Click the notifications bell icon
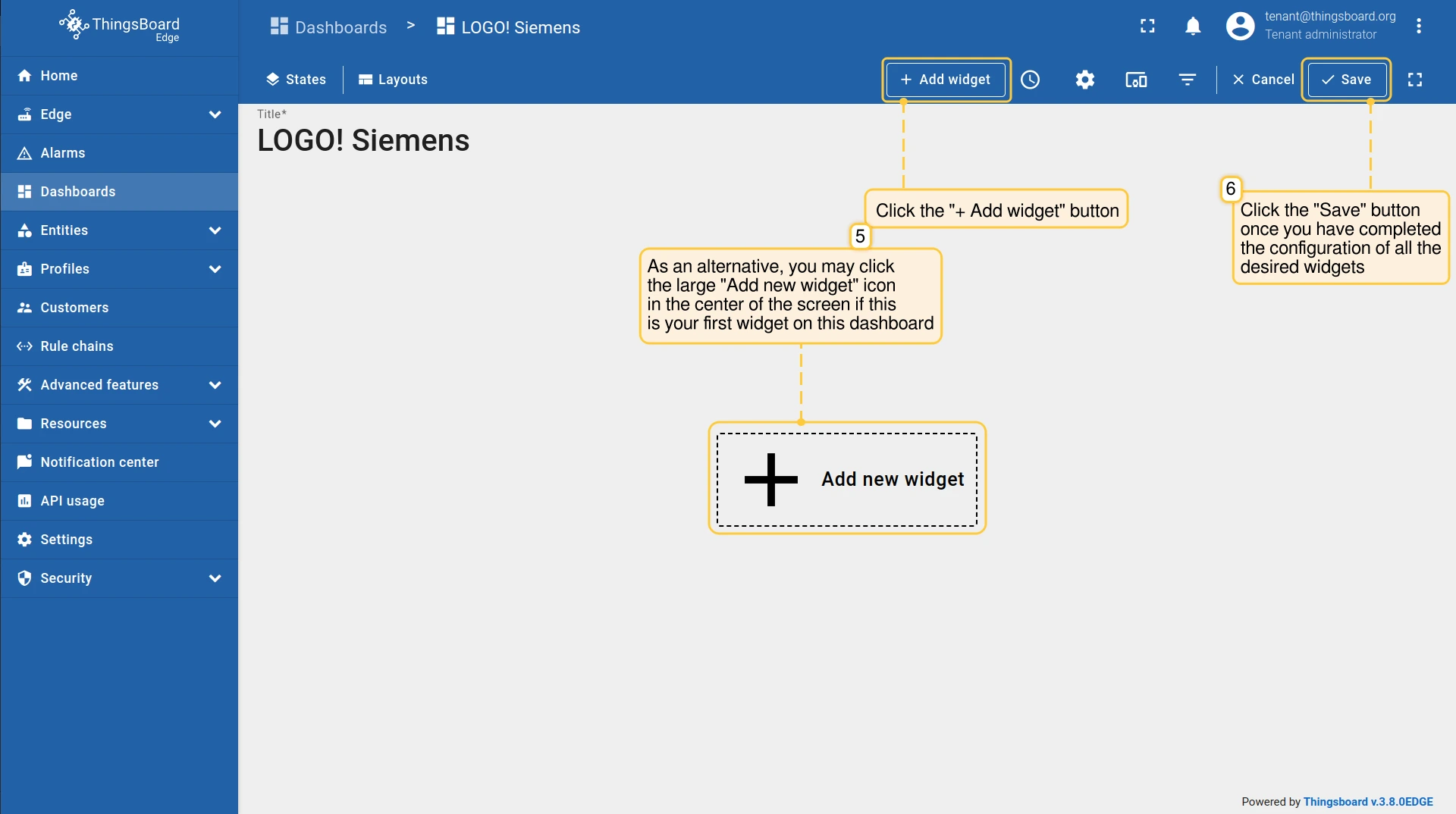Screen dimensions: 1456x814 [1192, 27]
